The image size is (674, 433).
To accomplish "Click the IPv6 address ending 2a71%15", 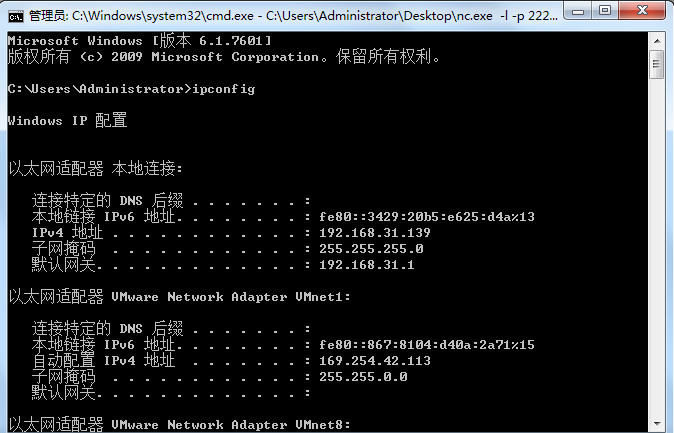I will click(427, 344).
